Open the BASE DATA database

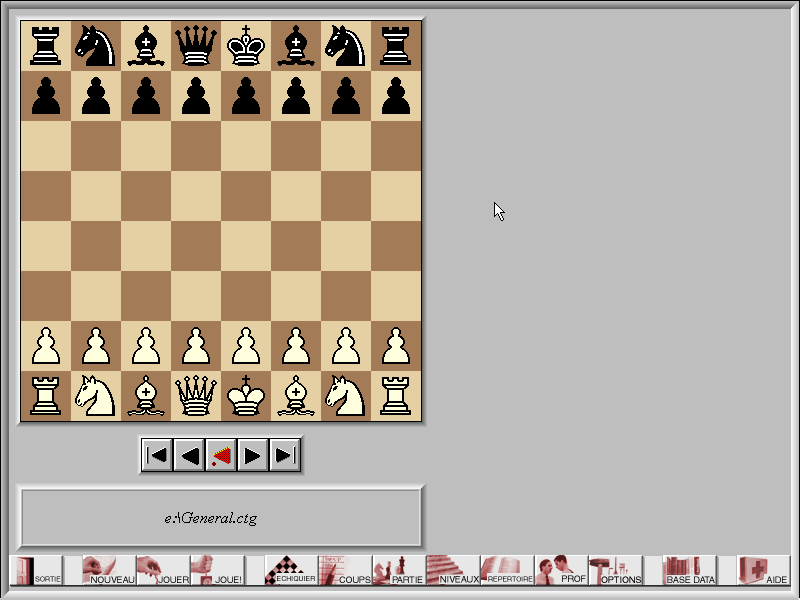click(689, 570)
